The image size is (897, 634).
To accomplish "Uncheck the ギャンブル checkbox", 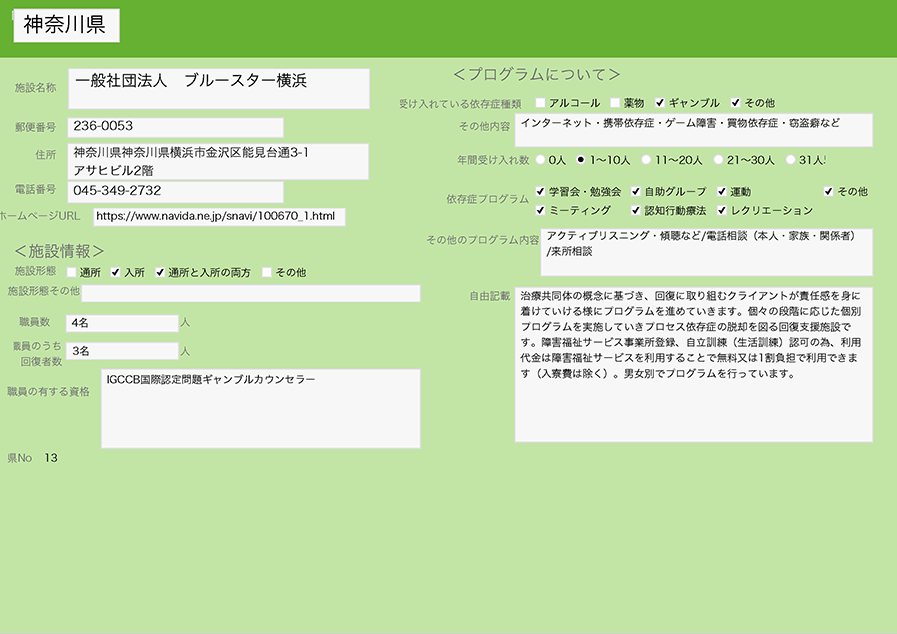I will click(660, 103).
